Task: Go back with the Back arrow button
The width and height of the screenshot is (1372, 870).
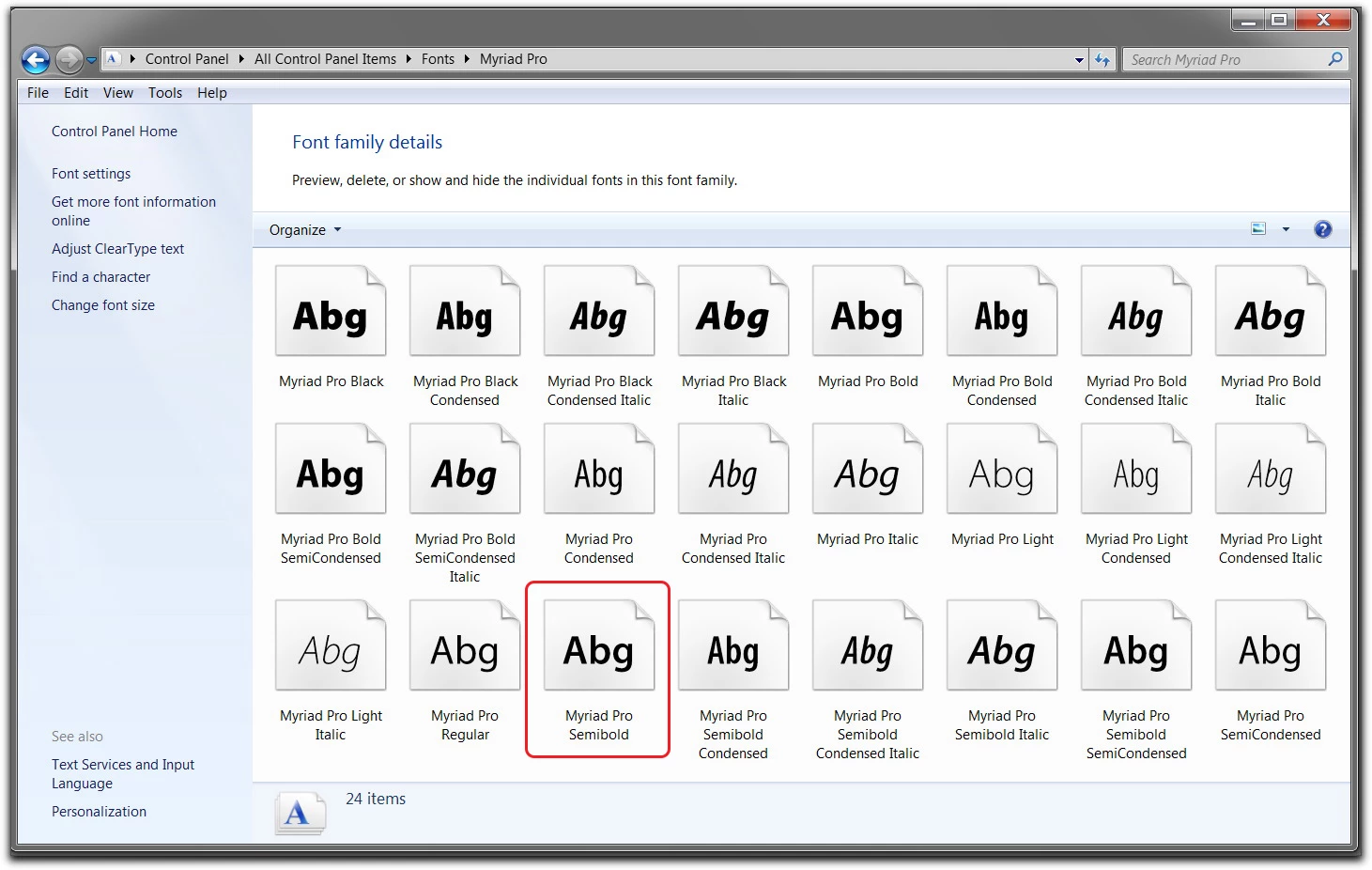Action: coord(36,60)
